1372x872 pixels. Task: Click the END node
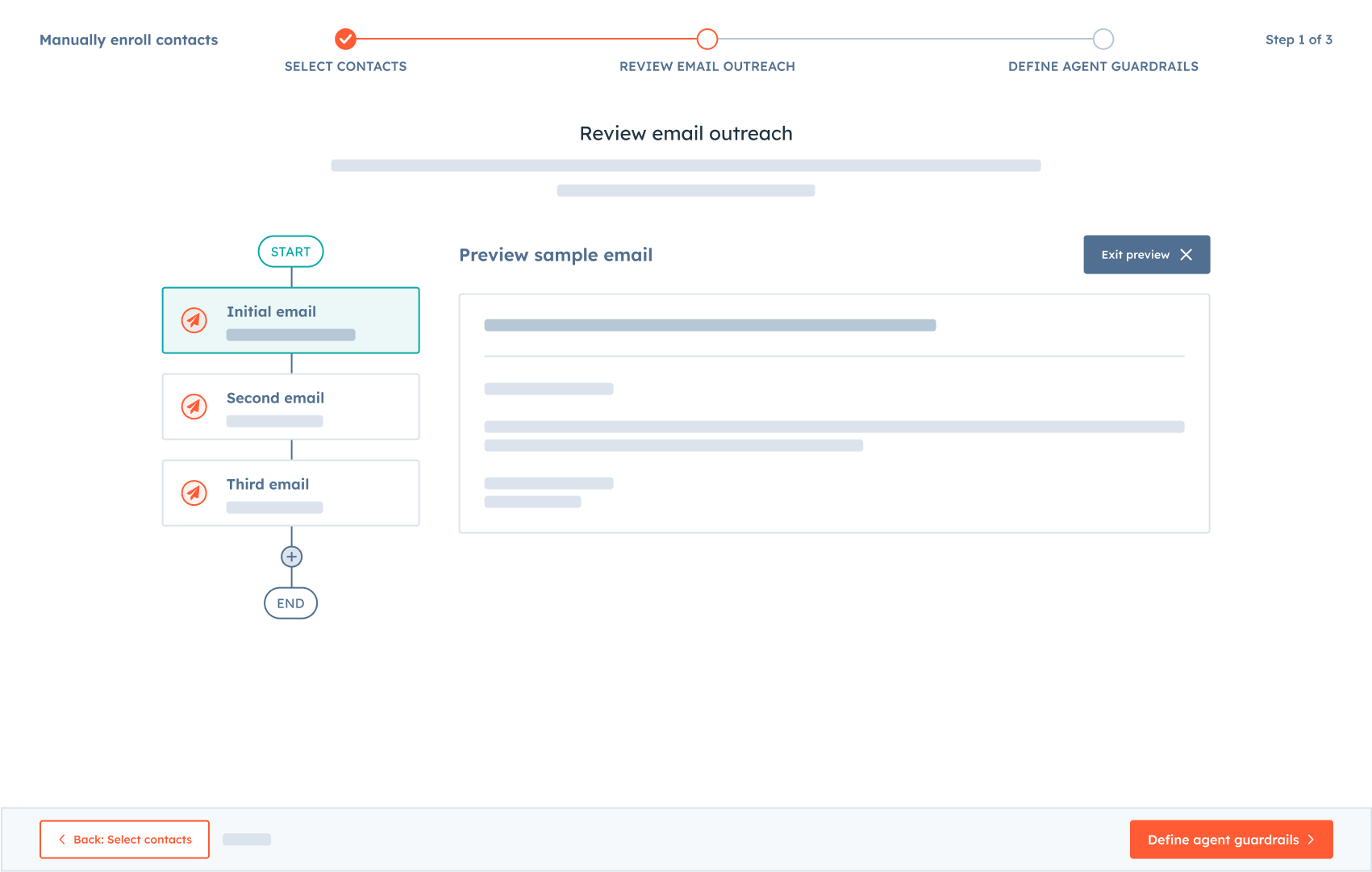290,603
